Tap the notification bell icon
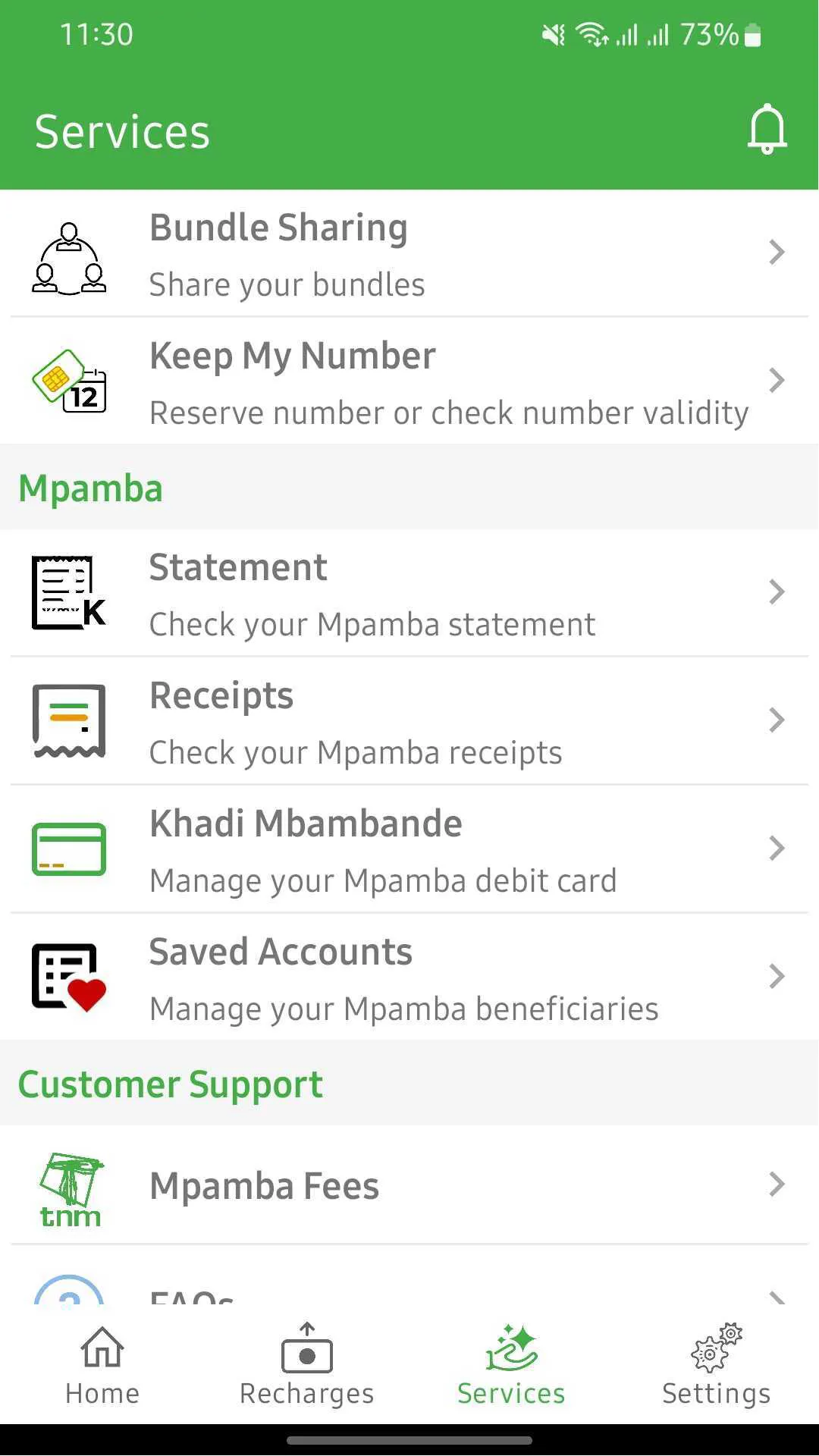 (767, 129)
